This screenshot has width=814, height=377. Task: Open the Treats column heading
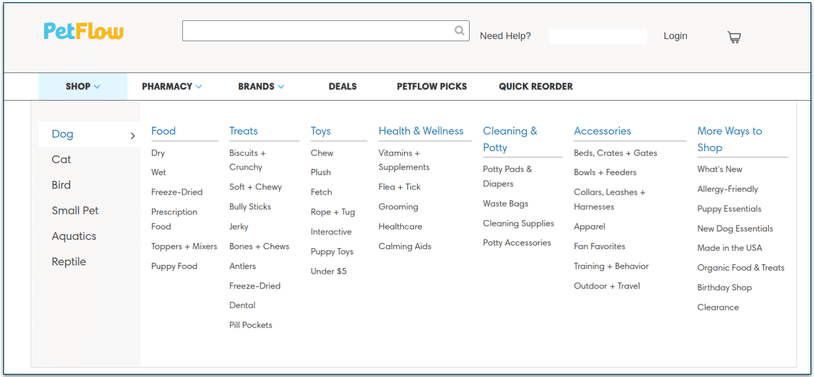pos(243,131)
